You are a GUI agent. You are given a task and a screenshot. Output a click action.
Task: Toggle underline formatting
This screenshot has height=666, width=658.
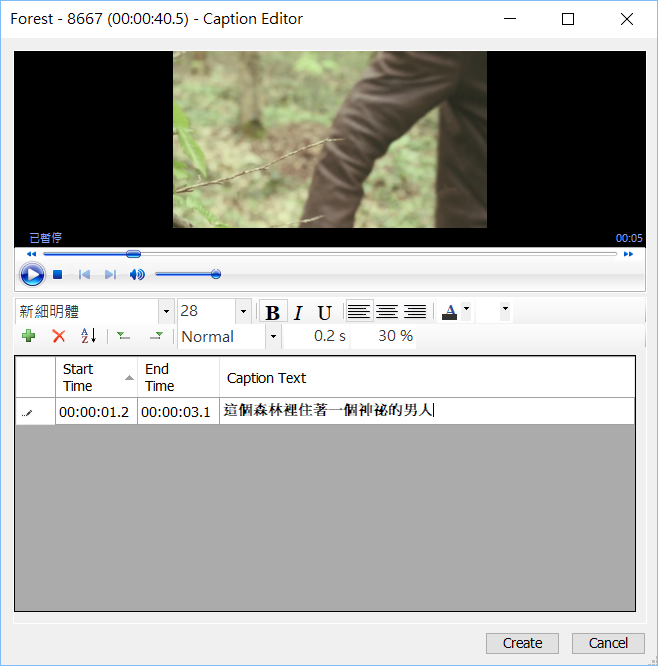click(325, 312)
